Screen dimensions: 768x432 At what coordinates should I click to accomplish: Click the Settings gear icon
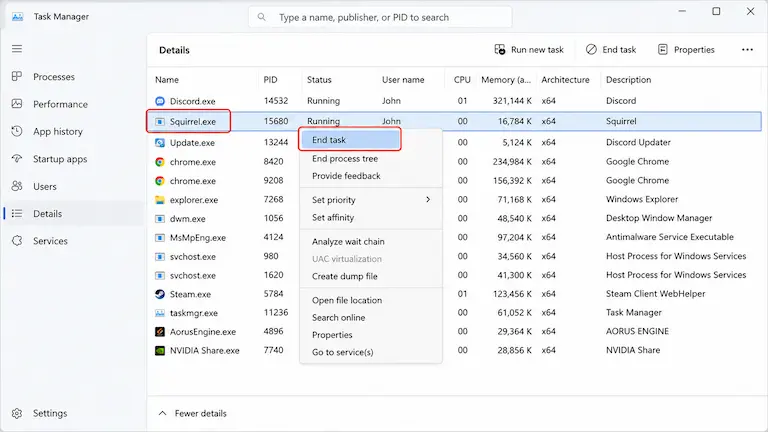coord(17,413)
